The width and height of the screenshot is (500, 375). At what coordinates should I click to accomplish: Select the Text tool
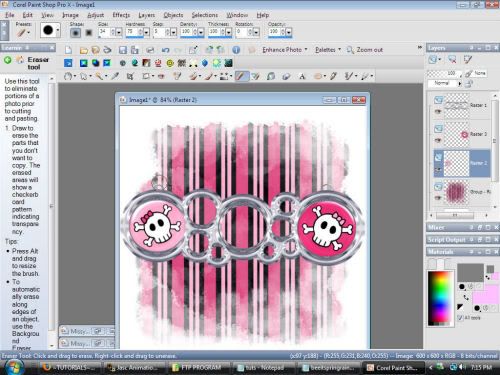pyautogui.click(x=302, y=76)
